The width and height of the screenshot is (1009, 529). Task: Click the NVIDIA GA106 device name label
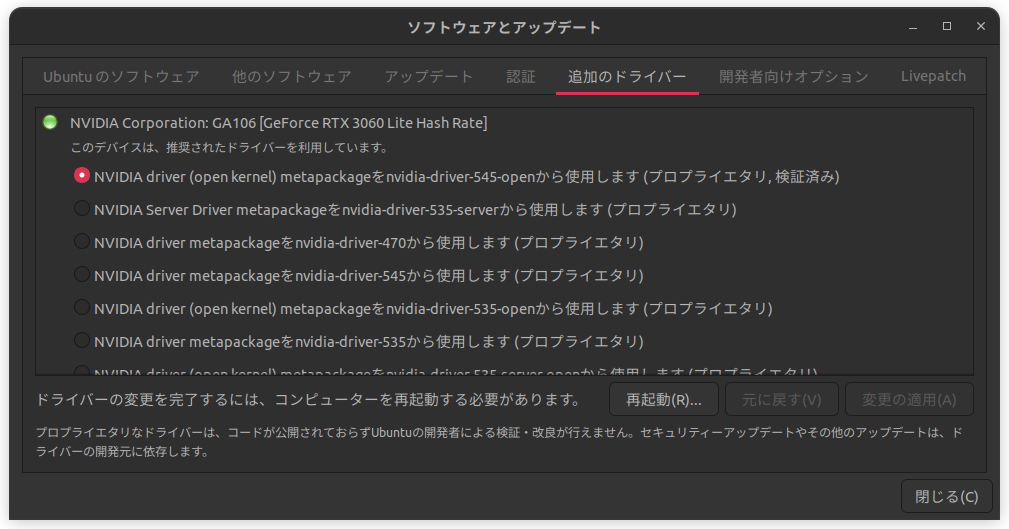click(278, 123)
